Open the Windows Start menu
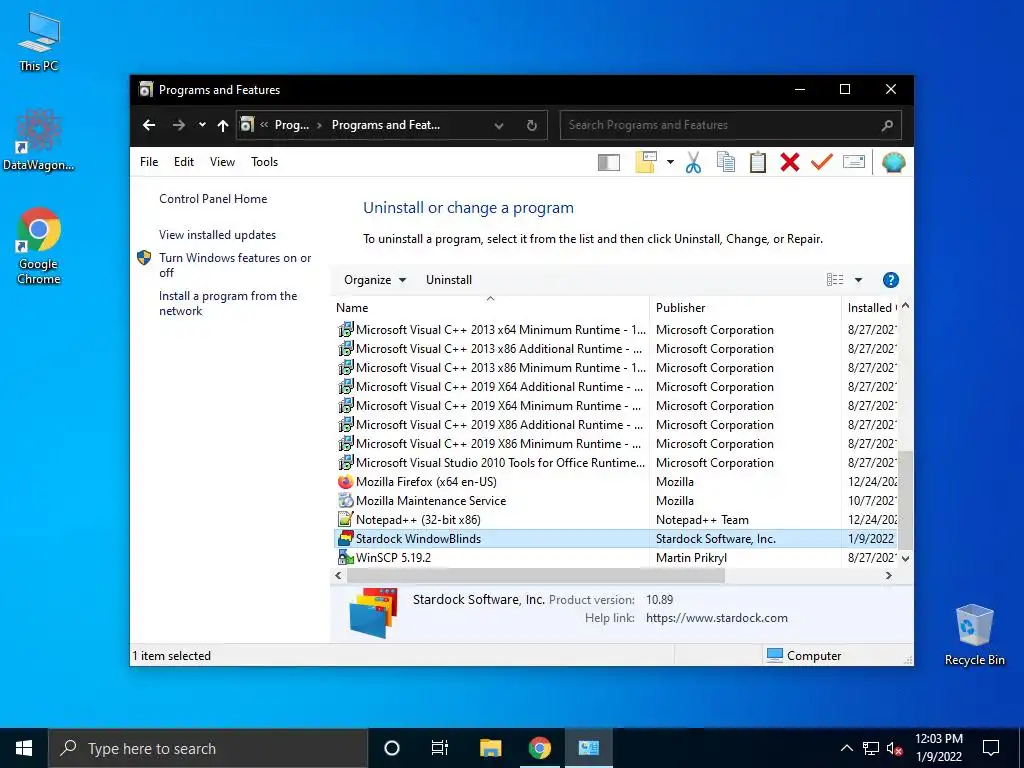 point(24,748)
